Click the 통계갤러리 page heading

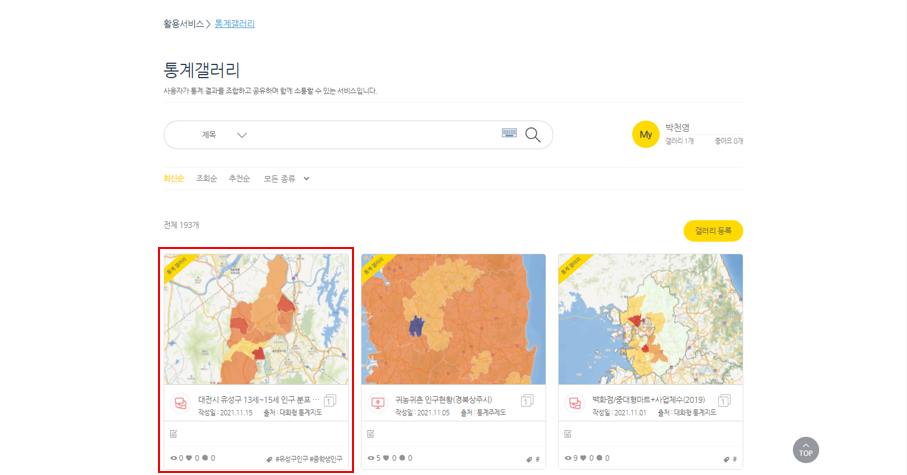click(x=201, y=70)
